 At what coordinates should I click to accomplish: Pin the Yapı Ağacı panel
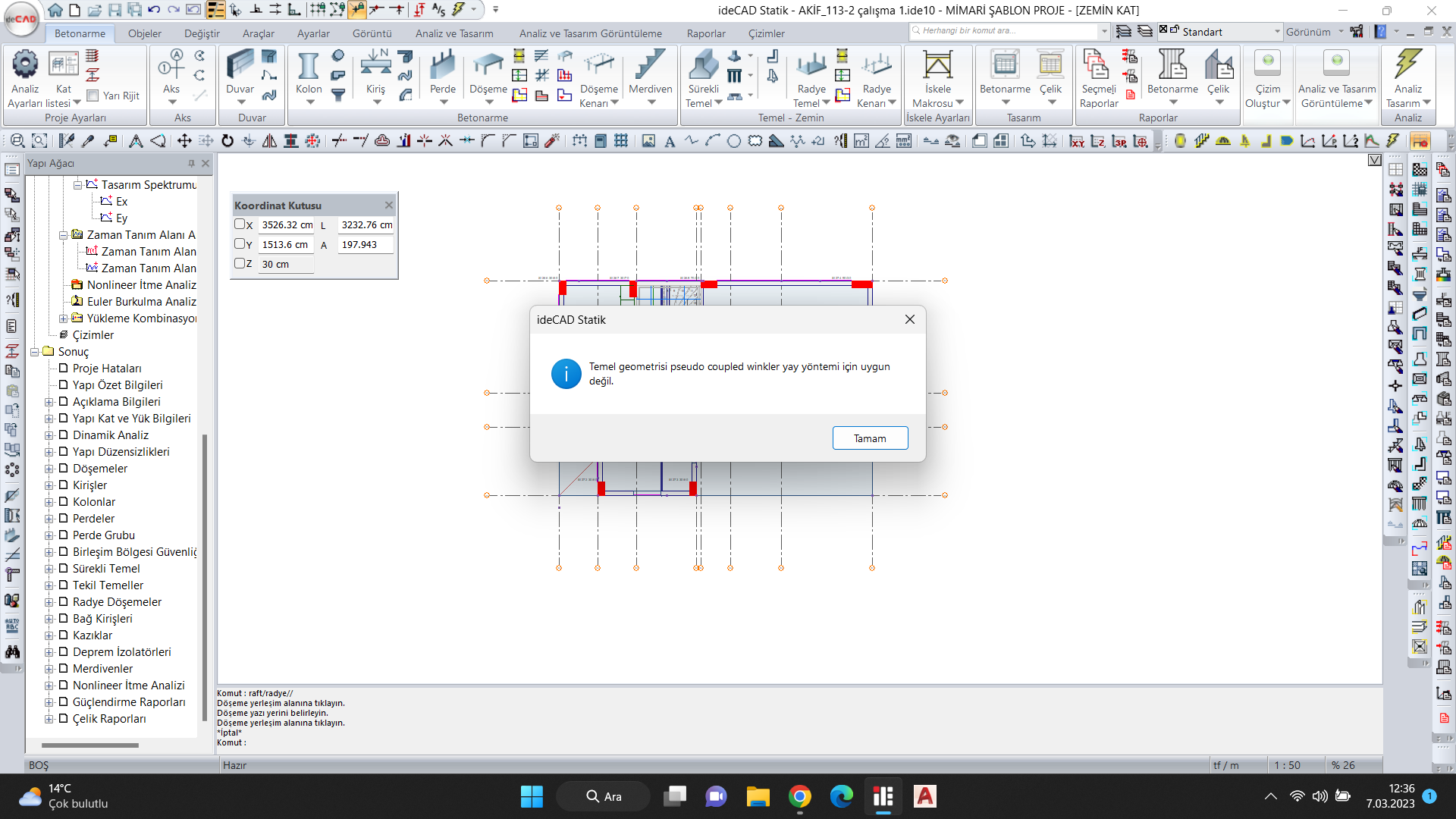point(191,163)
